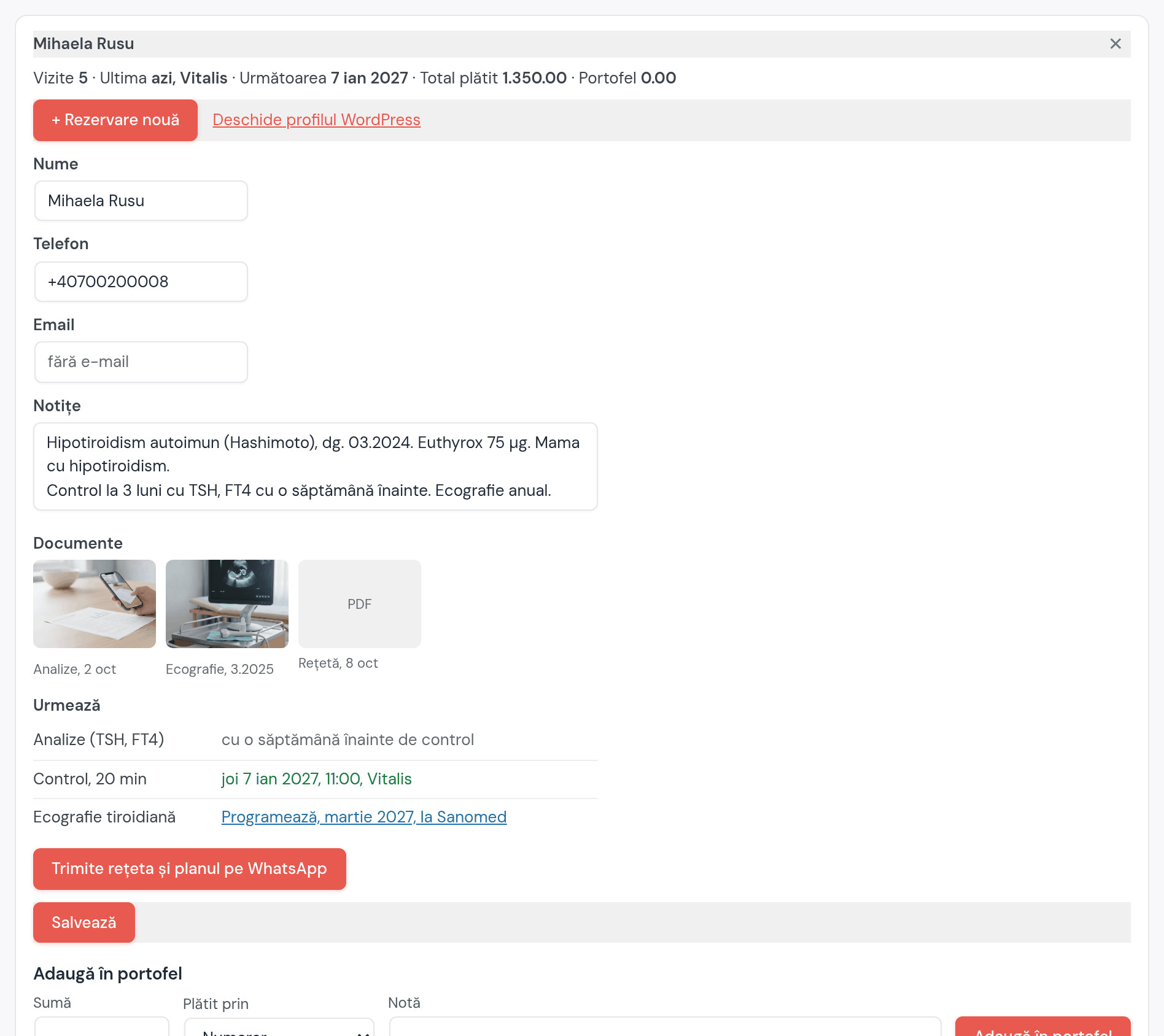Expand the Plătit prin dropdown
Image resolution: width=1164 pixels, height=1036 pixels.
pos(279,1027)
